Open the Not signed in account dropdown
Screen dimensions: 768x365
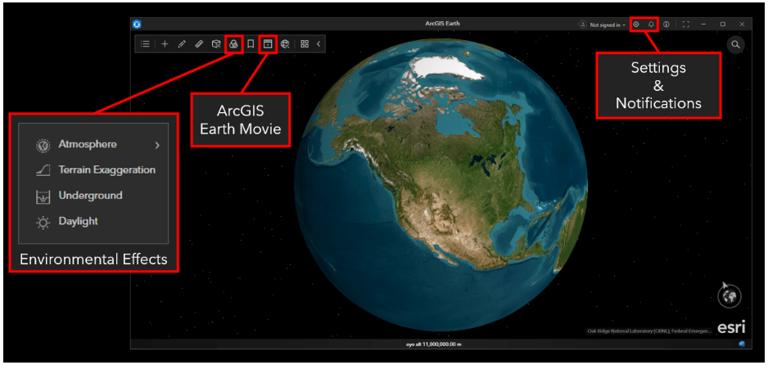602,24
